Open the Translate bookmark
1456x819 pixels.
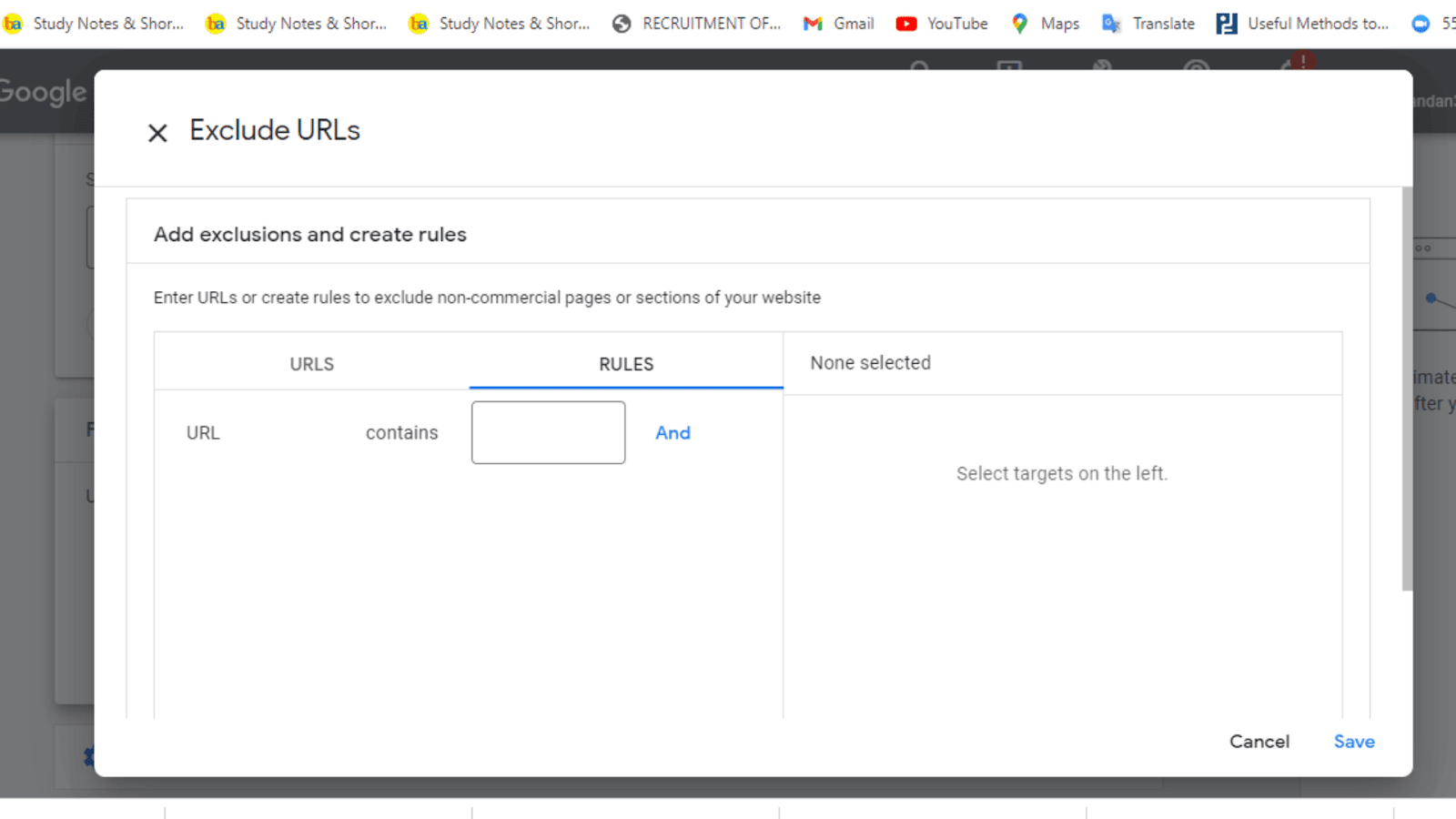click(x=1148, y=24)
